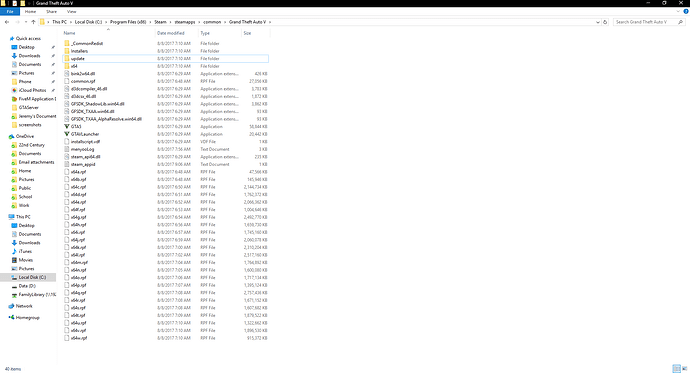Screen dimensions: 690x373
Task: Open the help question mark icon
Action: (686, 11)
